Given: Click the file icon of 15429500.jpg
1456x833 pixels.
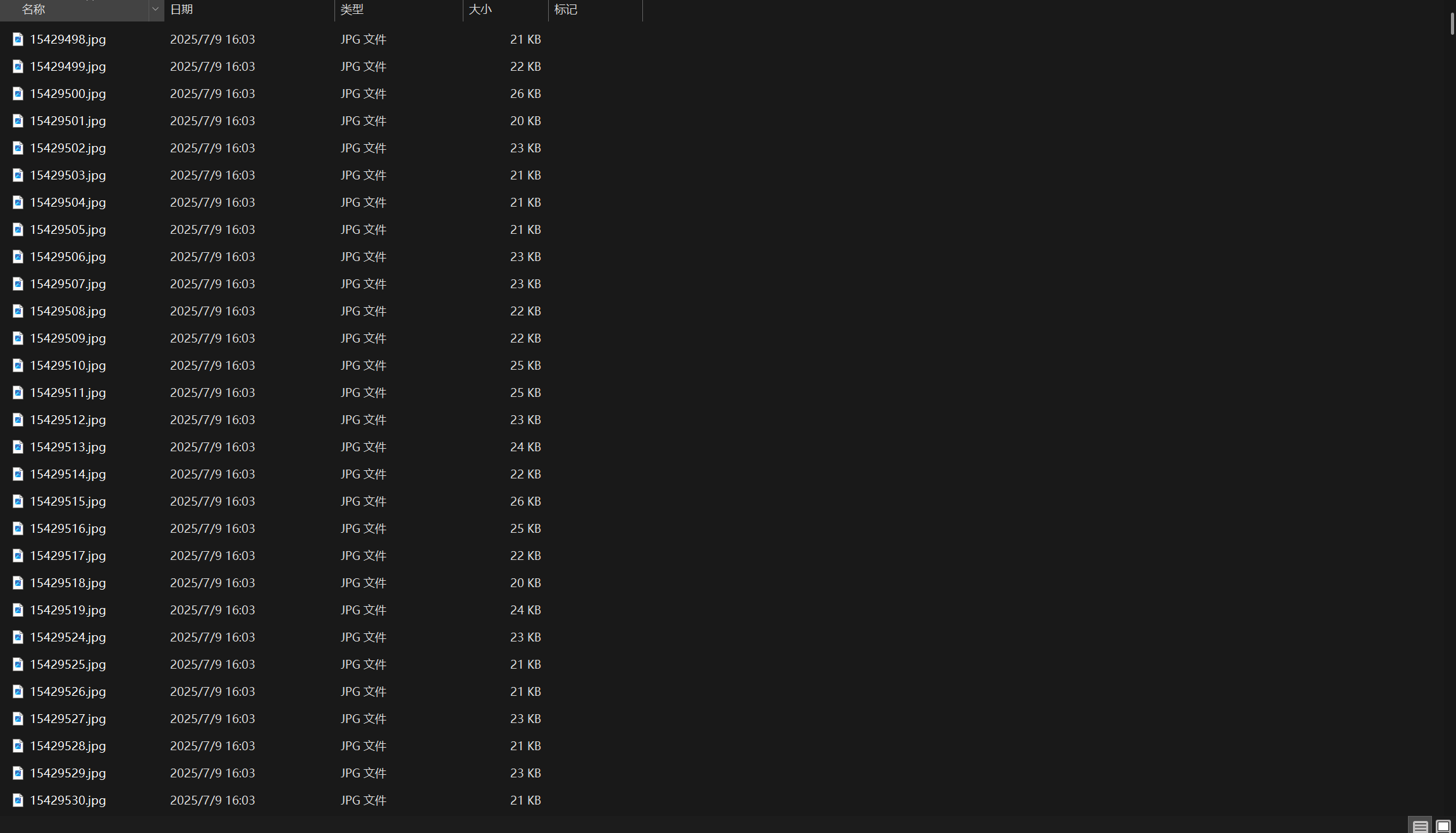Looking at the screenshot, I should tap(18, 94).
